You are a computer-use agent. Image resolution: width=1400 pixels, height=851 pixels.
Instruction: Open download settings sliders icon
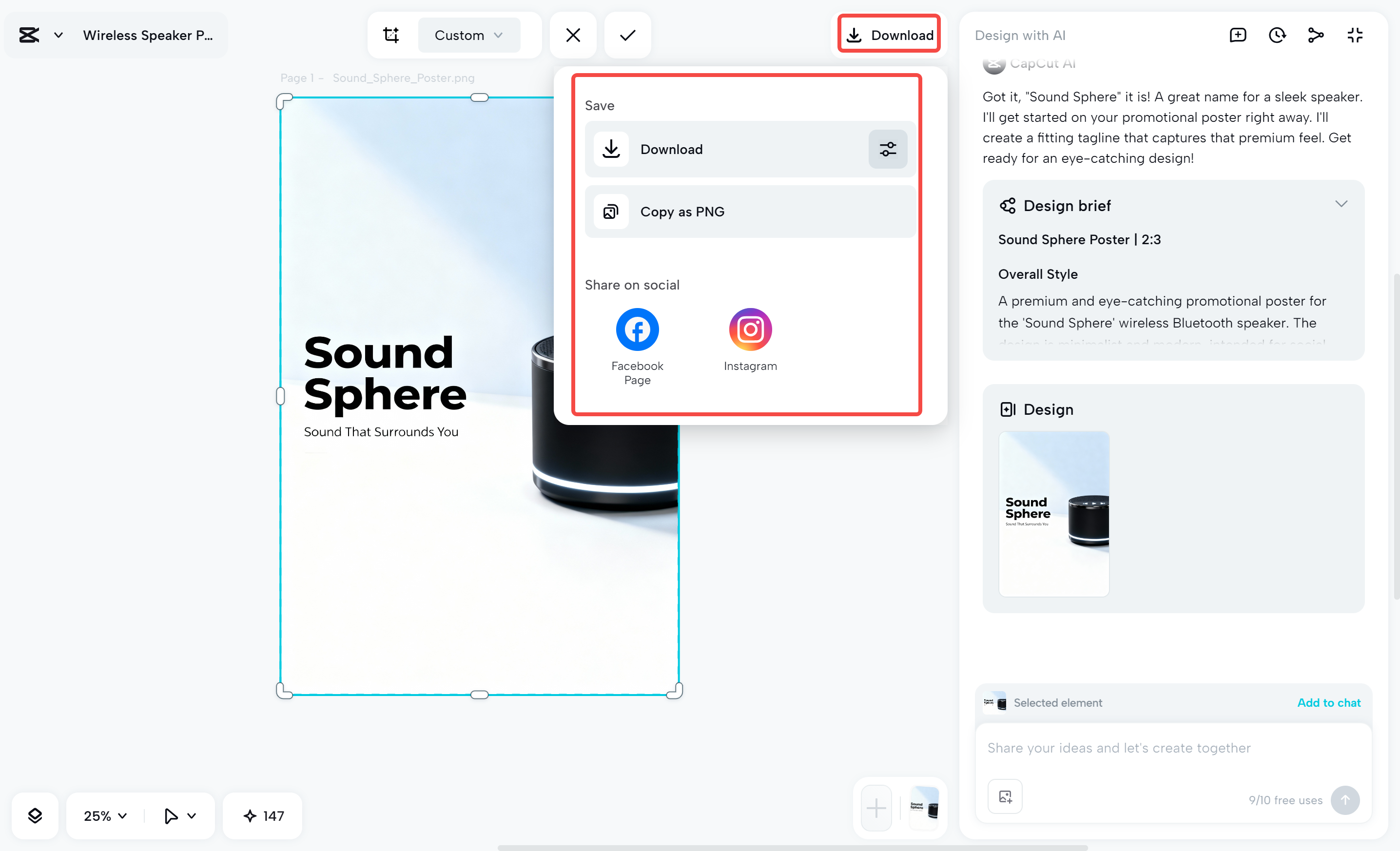coord(888,150)
